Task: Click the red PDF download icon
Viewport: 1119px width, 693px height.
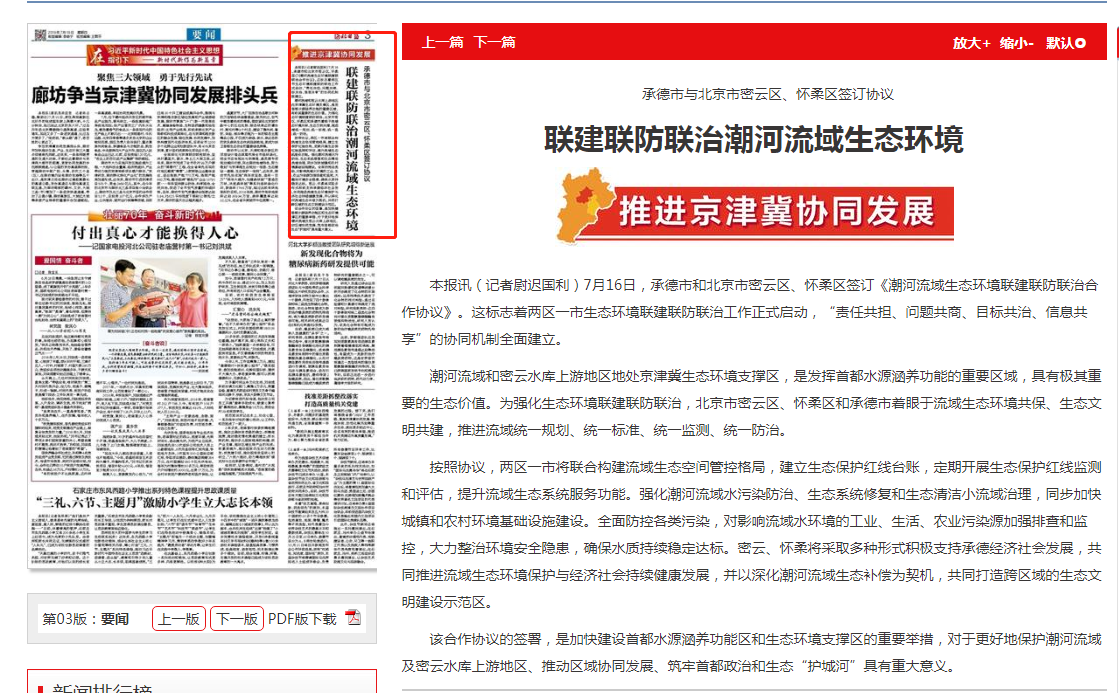Action: point(352,618)
